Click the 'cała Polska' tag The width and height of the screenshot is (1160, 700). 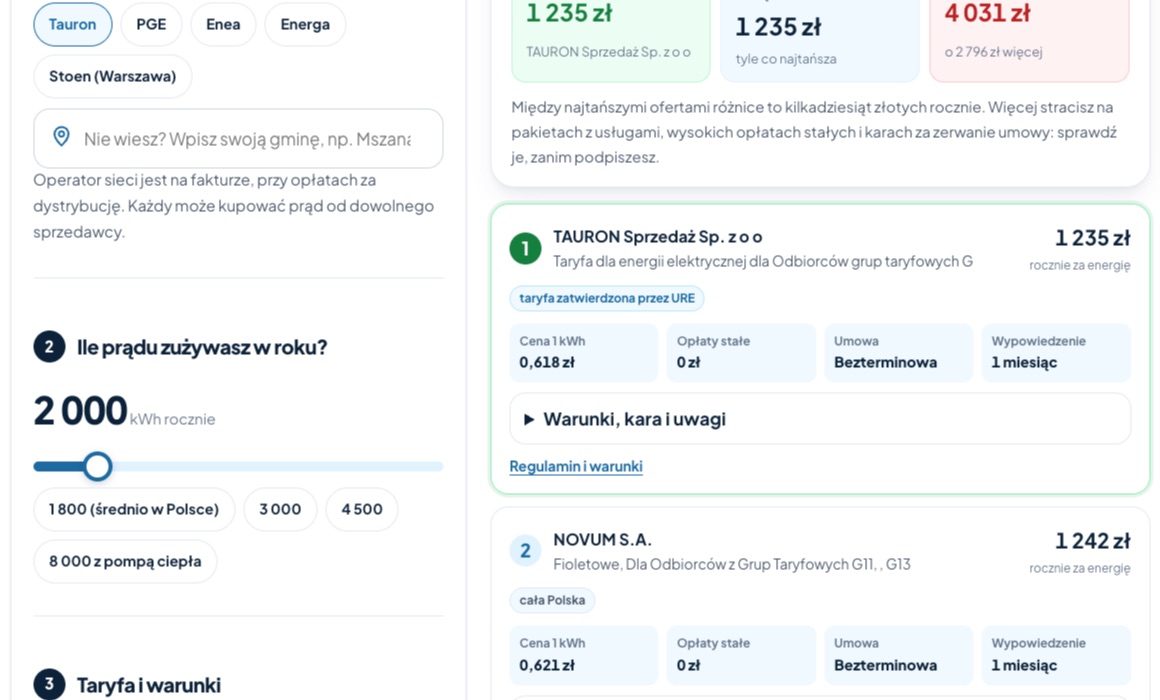(x=552, y=600)
